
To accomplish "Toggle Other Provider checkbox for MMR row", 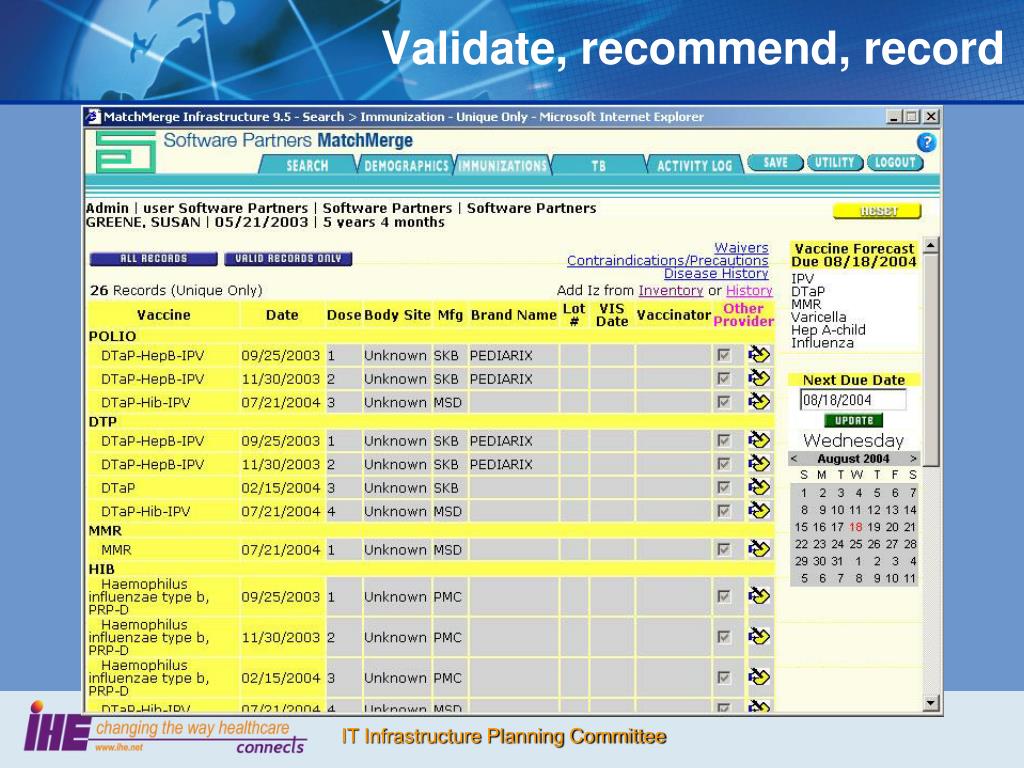I will point(724,550).
